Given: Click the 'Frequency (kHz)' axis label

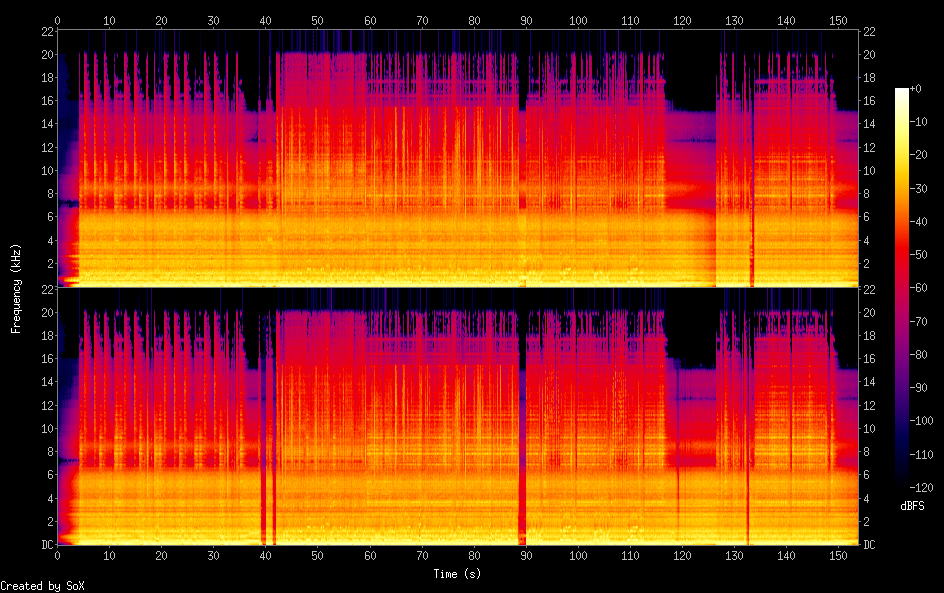Looking at the screenshot, I should click(16, 288).
